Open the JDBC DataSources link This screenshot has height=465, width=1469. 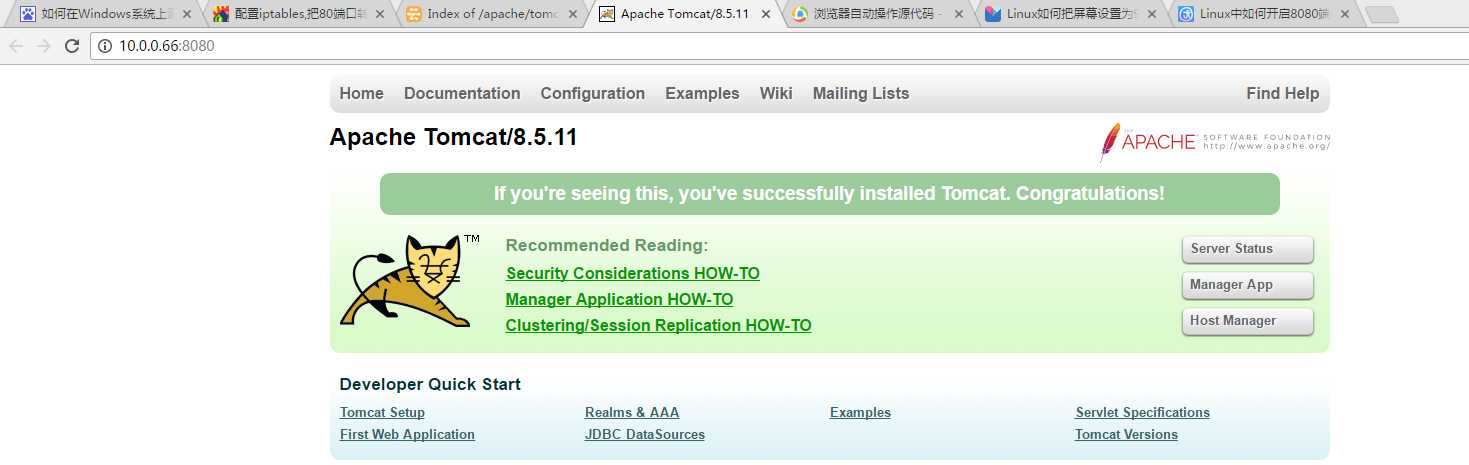tap(645, 434)
